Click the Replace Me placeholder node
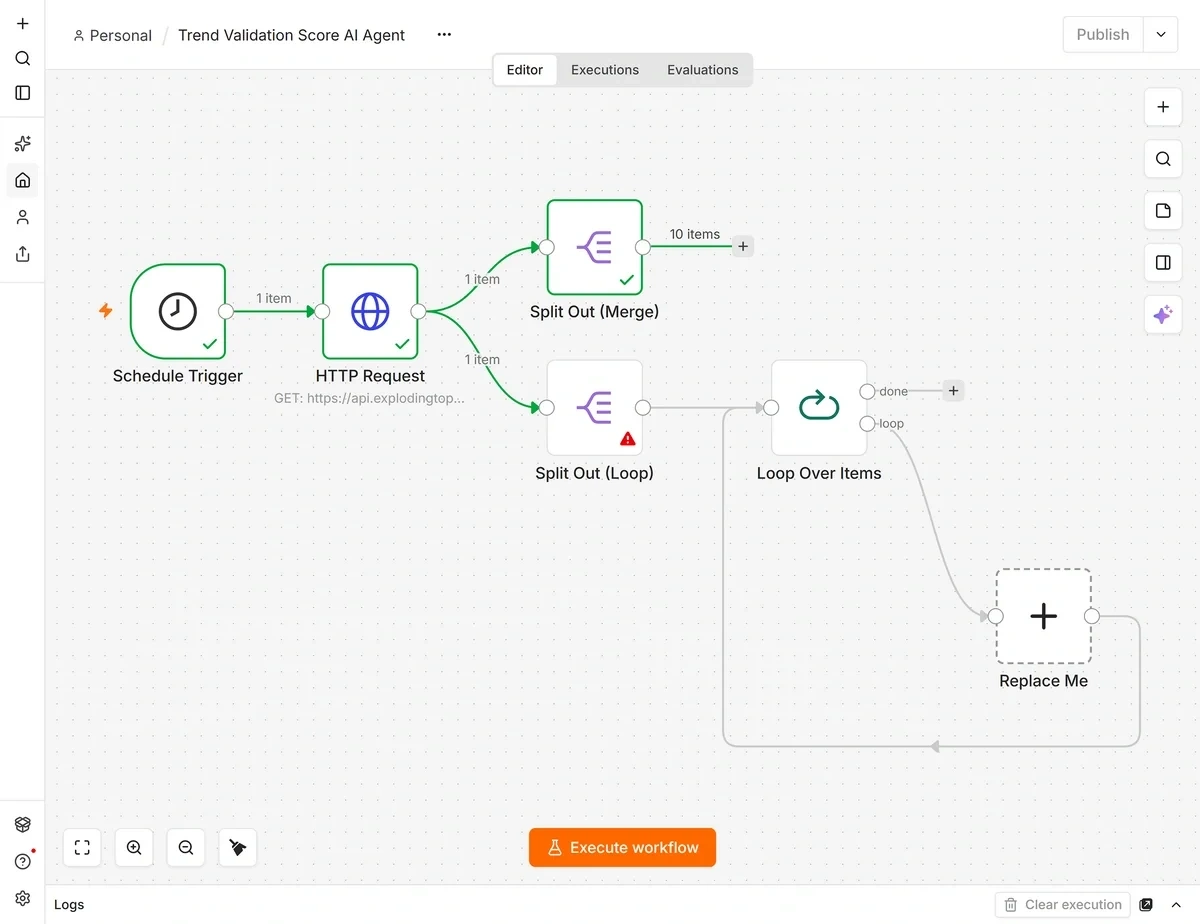The width and height of the screenshot is (1200, 924). (1043, 616)
